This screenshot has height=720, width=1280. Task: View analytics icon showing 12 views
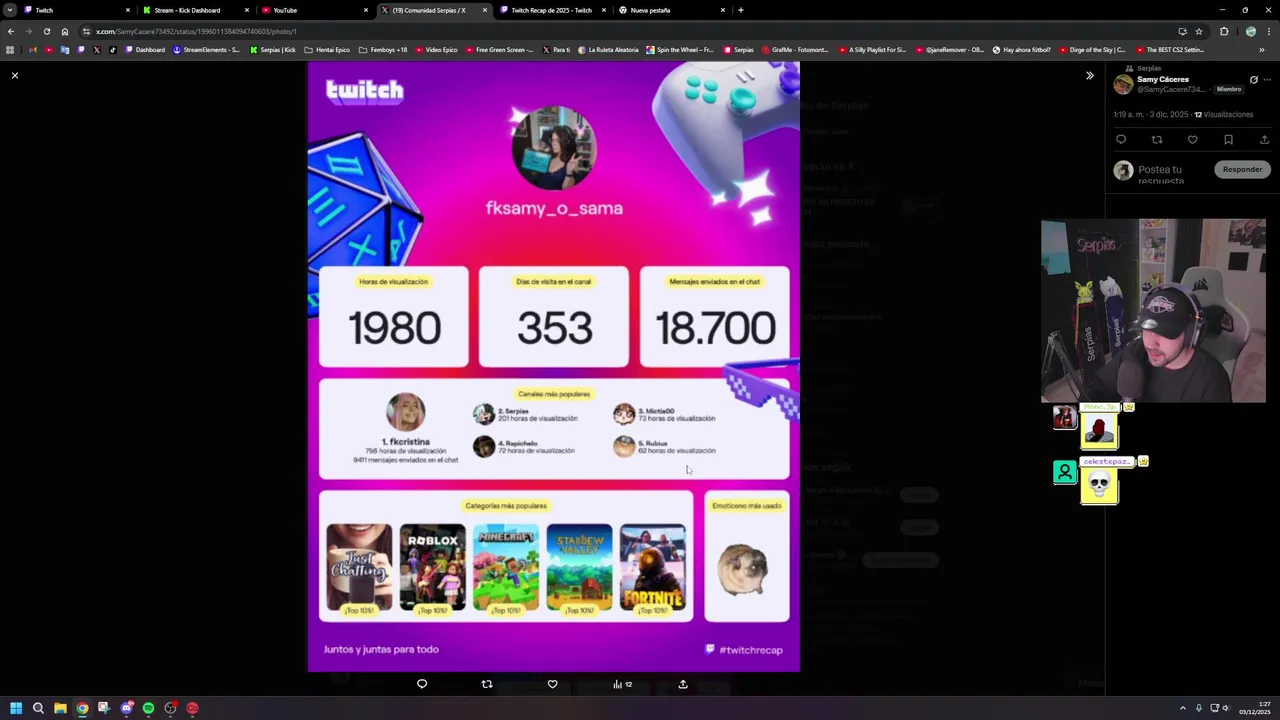coord(622,684)
